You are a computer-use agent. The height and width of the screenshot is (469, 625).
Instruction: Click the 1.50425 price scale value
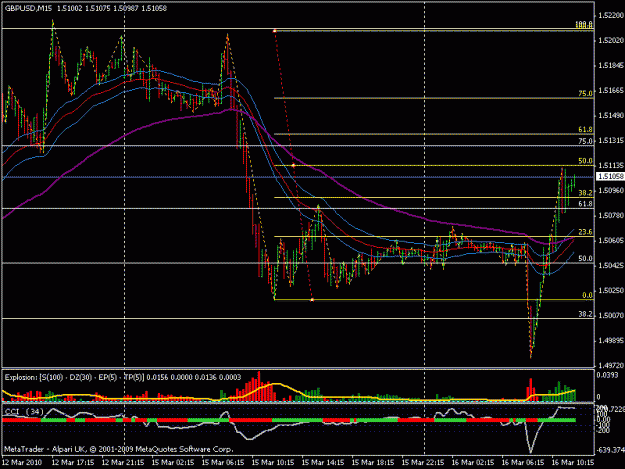tap(610, 265)
